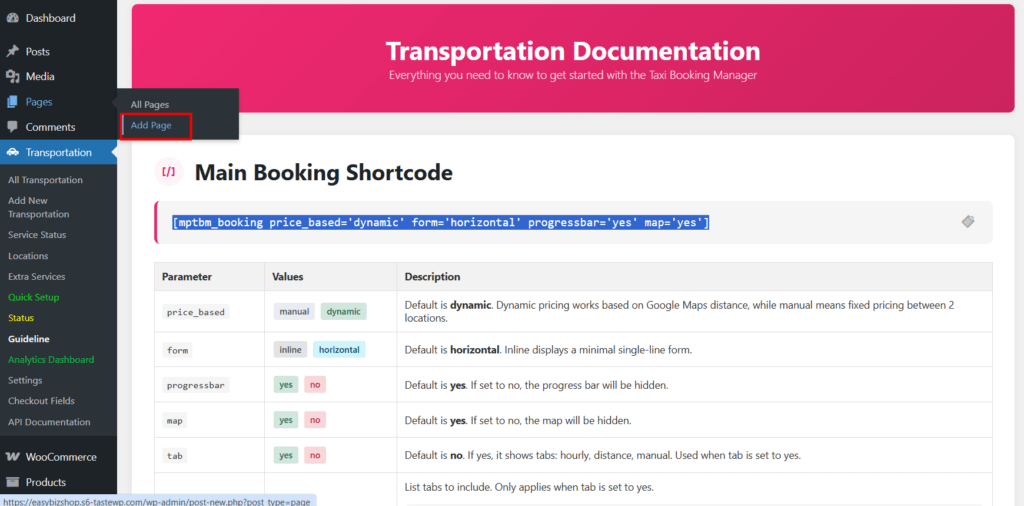Open Guideline submenu item
1024x506 pixels.
pos(29,339)
